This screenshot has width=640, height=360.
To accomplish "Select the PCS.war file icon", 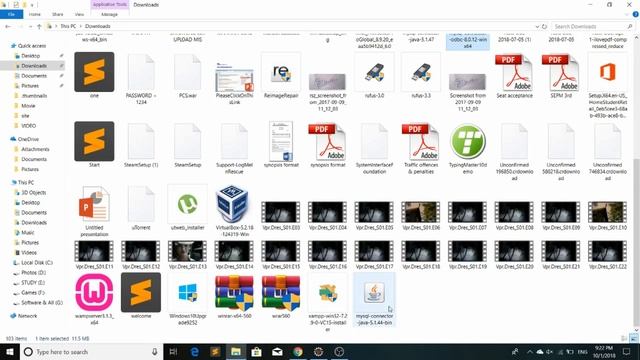I will pyautogui.click(x=188, y=72).
